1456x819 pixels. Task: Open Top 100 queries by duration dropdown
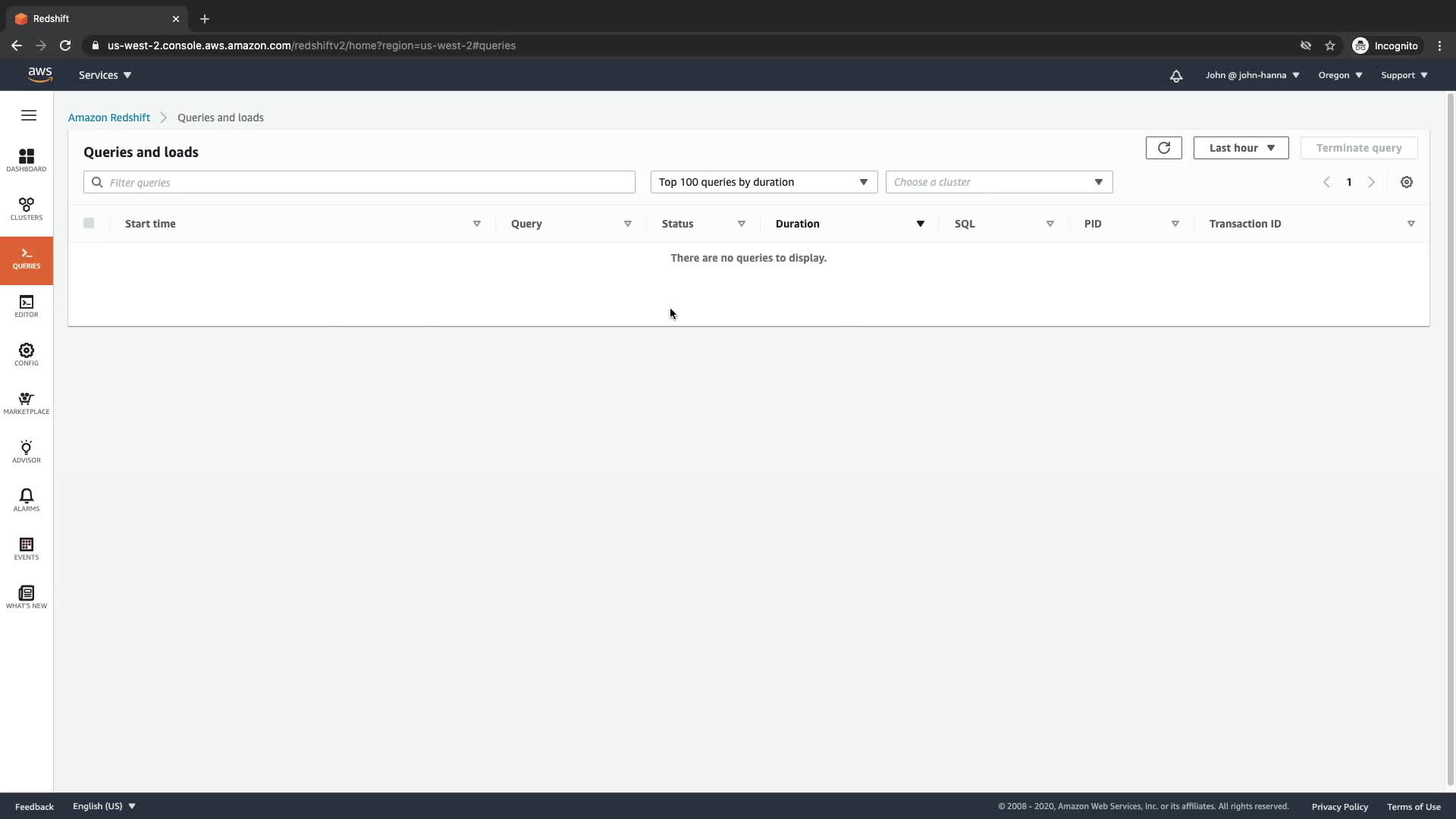tap(763, 182)
